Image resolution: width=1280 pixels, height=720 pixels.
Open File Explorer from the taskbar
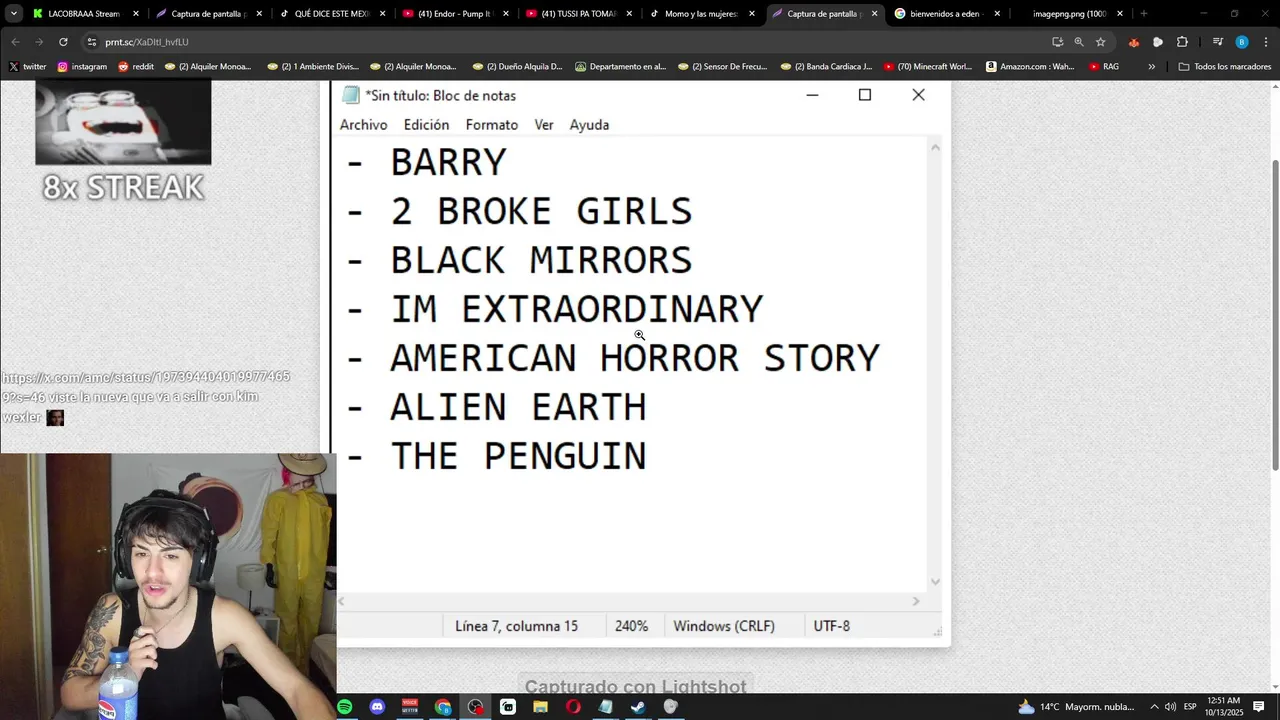(x=540, y=707)
